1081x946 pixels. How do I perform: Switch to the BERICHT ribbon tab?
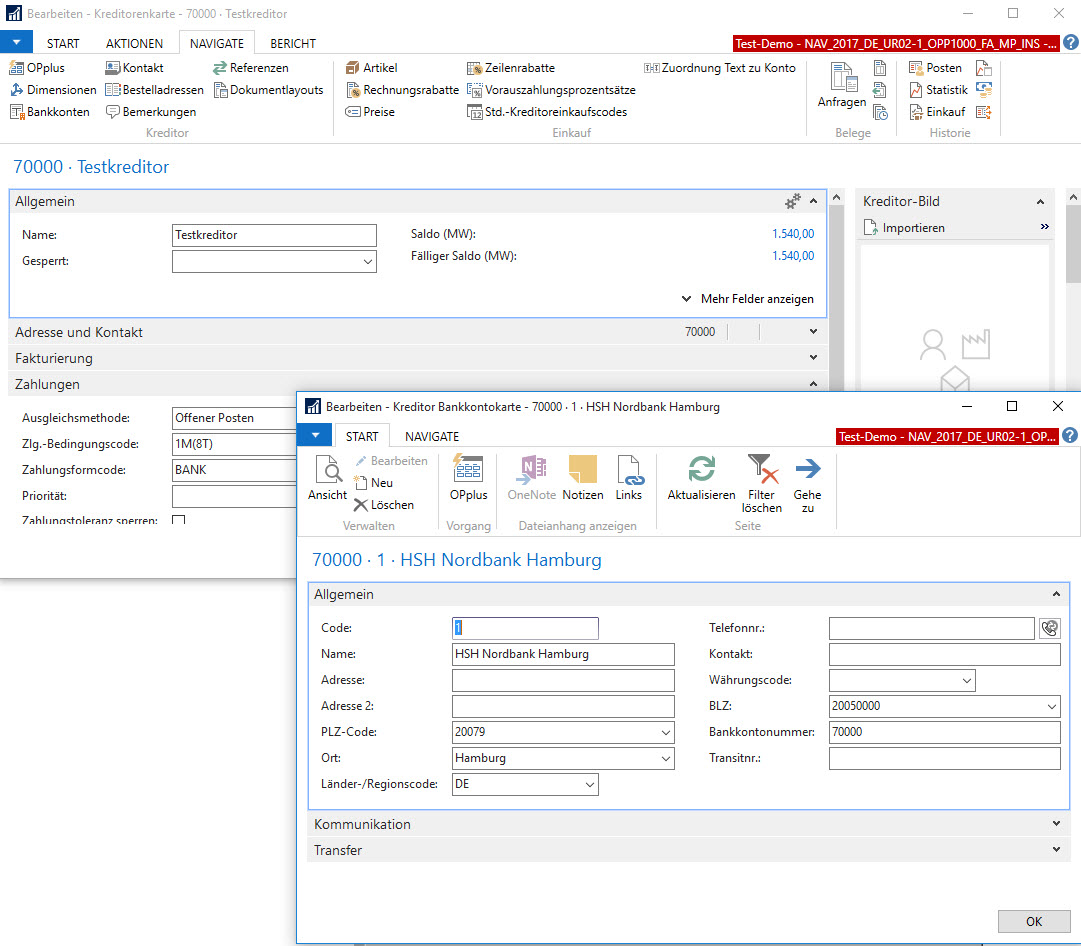click(x=293, y=43)
